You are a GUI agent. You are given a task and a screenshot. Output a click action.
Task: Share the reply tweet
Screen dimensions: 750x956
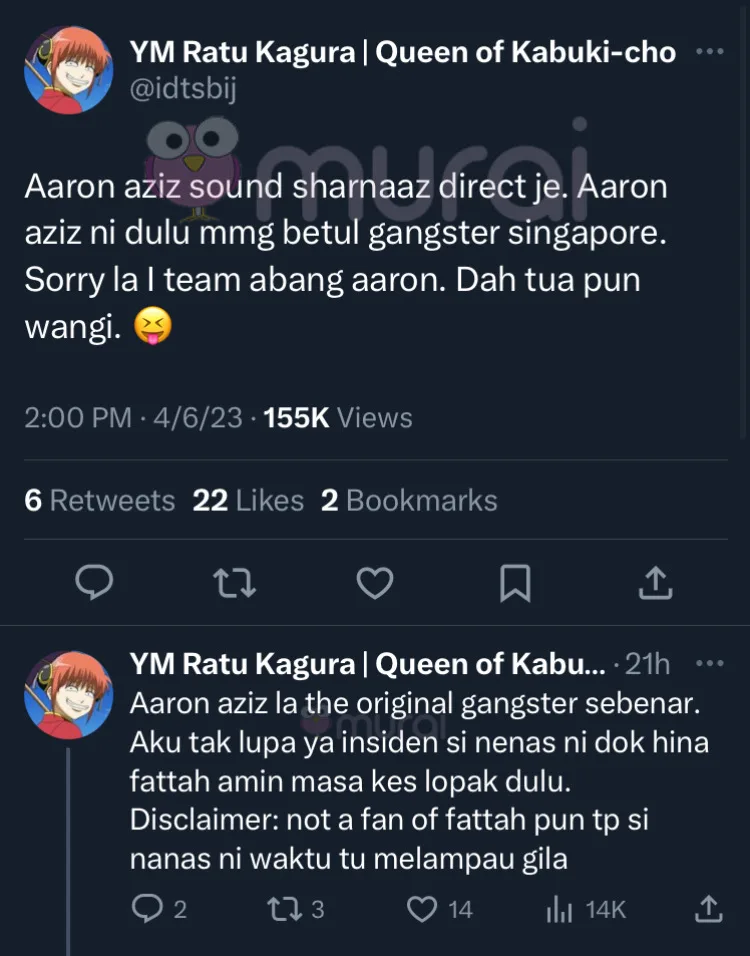pos(707,908)
